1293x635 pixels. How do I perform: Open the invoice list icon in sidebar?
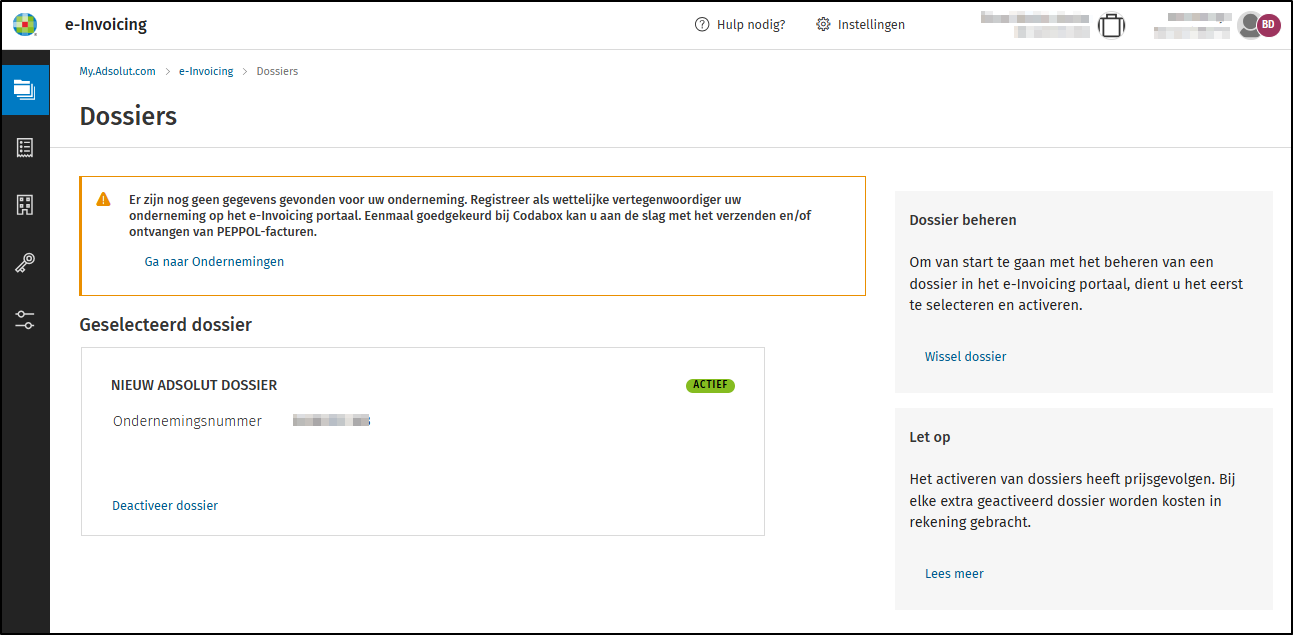[x=25, y=148]
